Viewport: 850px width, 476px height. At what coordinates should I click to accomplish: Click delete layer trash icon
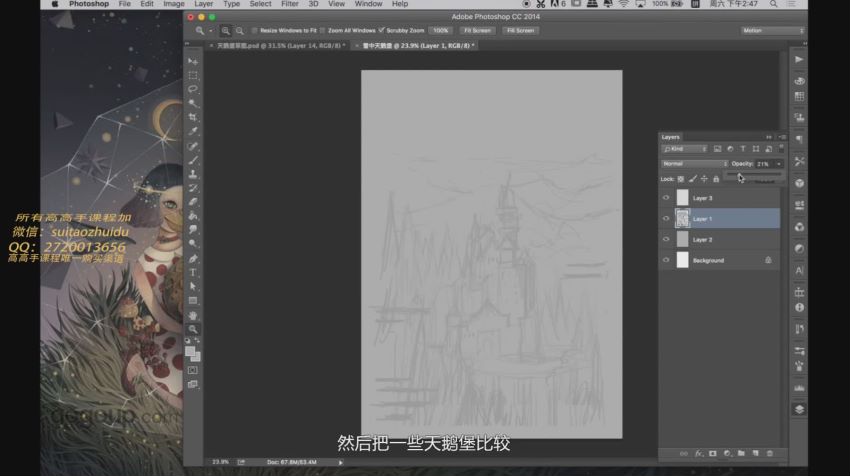[770, 453]
